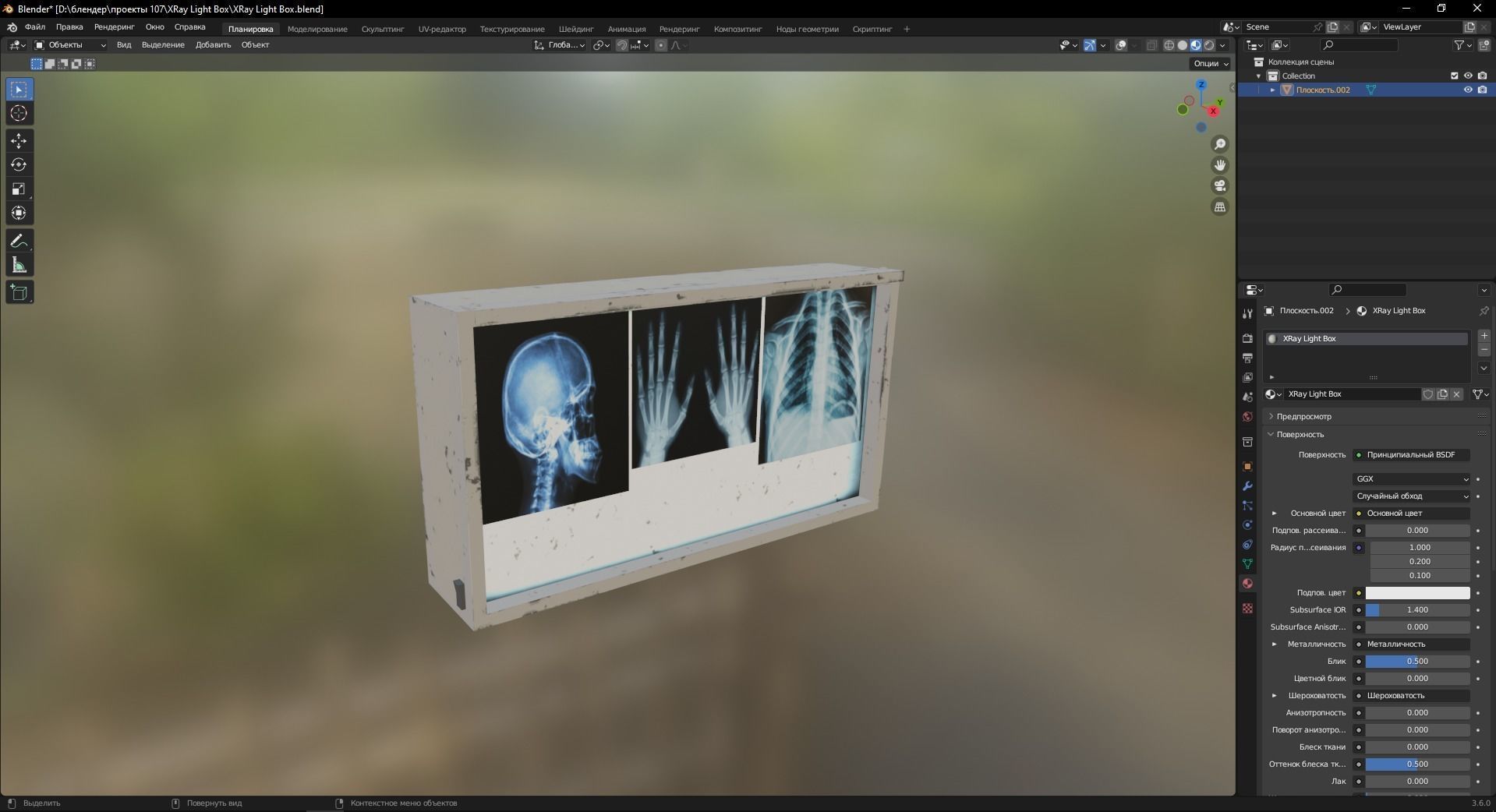Enable Rendered viewport shading
Image resolution: width=1496 pixels, height=812 pixels.
[1209, 45]
